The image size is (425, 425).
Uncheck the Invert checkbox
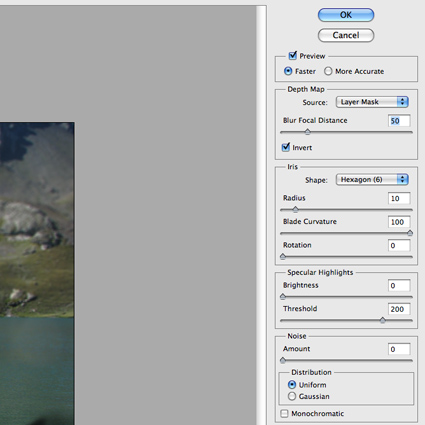pyautogui.click(x=286, y=147)
